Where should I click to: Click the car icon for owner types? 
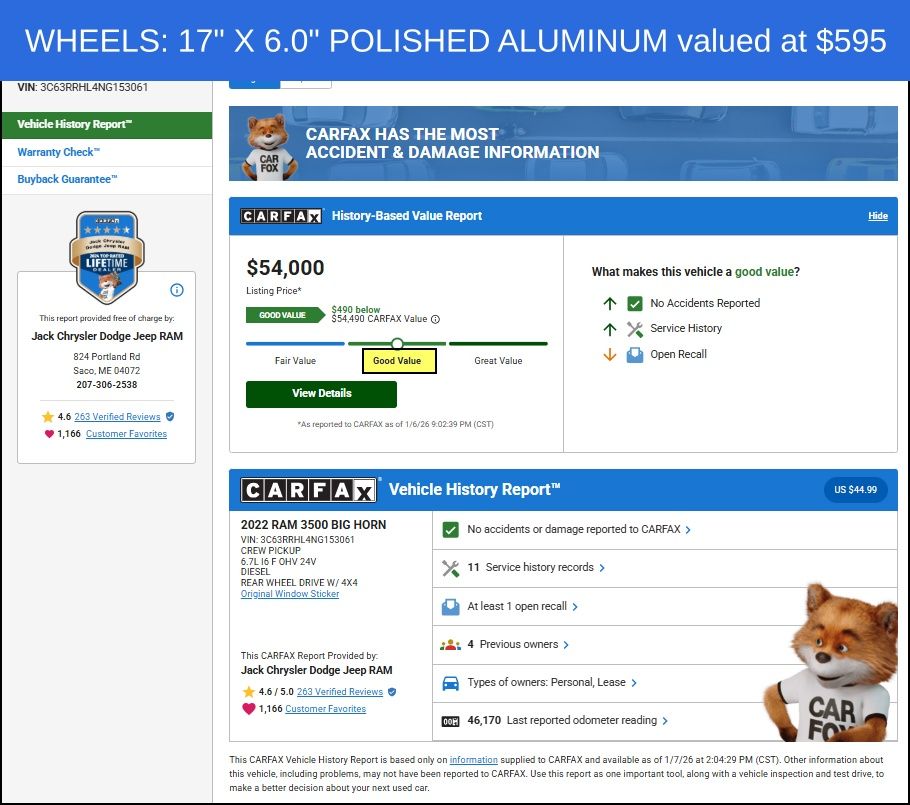[x=450, y=683]
